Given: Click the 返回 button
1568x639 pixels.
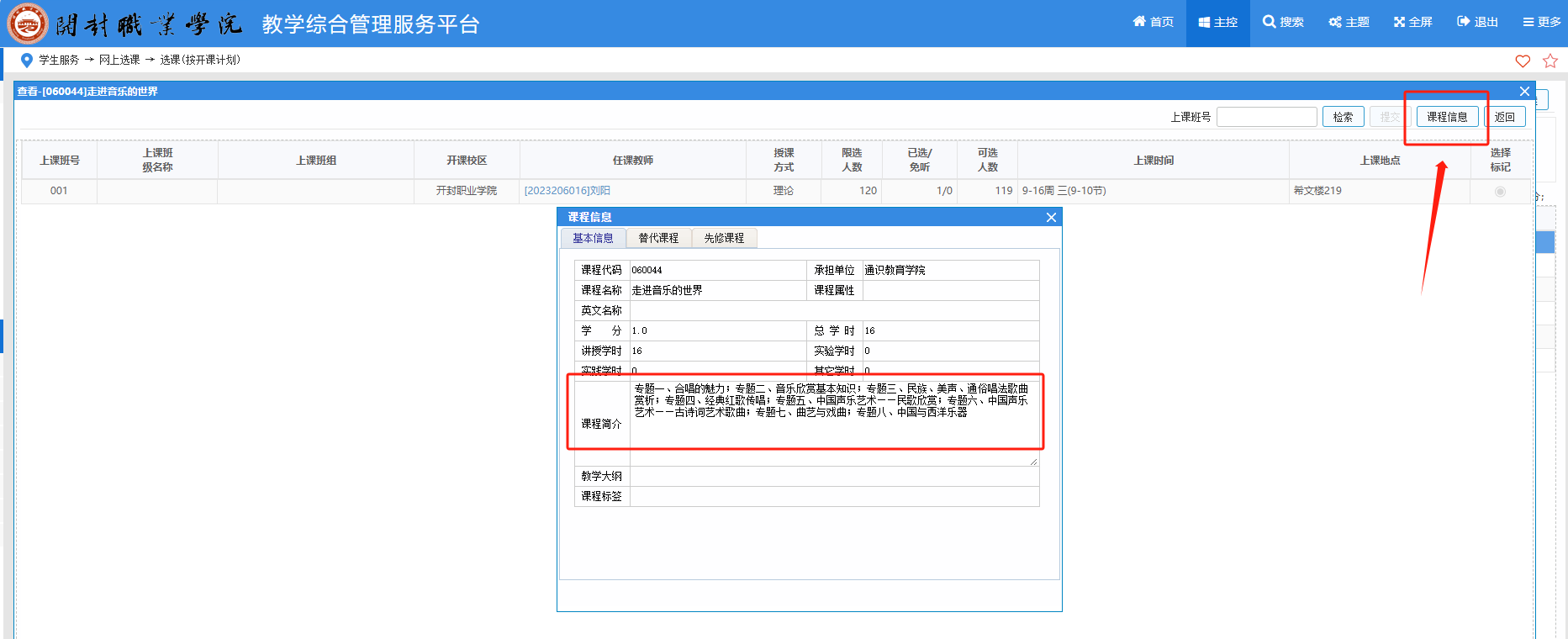Looking at the screenshot, I should point(1504,117).
